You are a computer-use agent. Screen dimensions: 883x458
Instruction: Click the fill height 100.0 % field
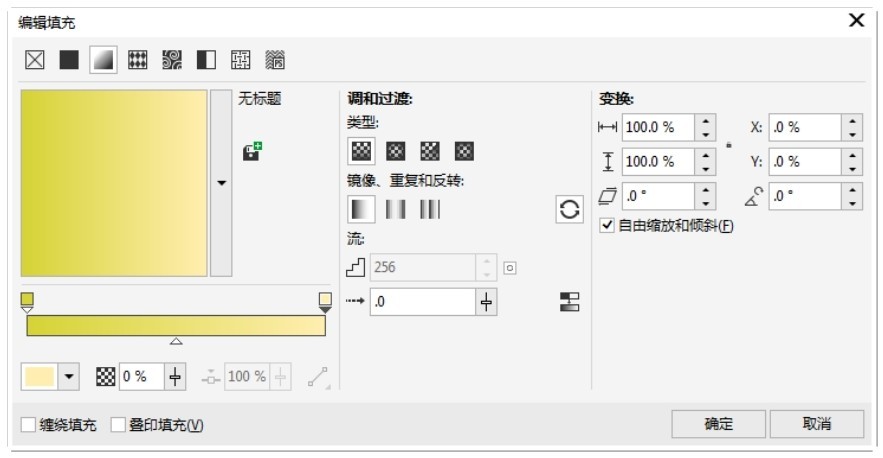[x=658, y=162]
